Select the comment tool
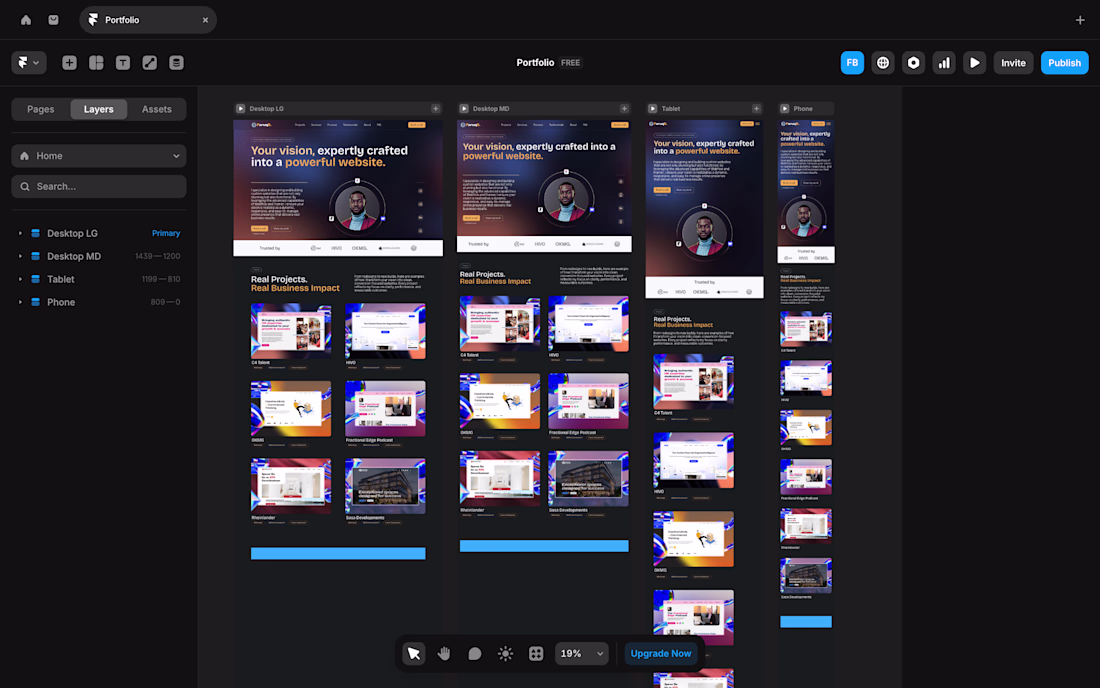This screenshot has height=688, width=1100. [x=475, y=654]
